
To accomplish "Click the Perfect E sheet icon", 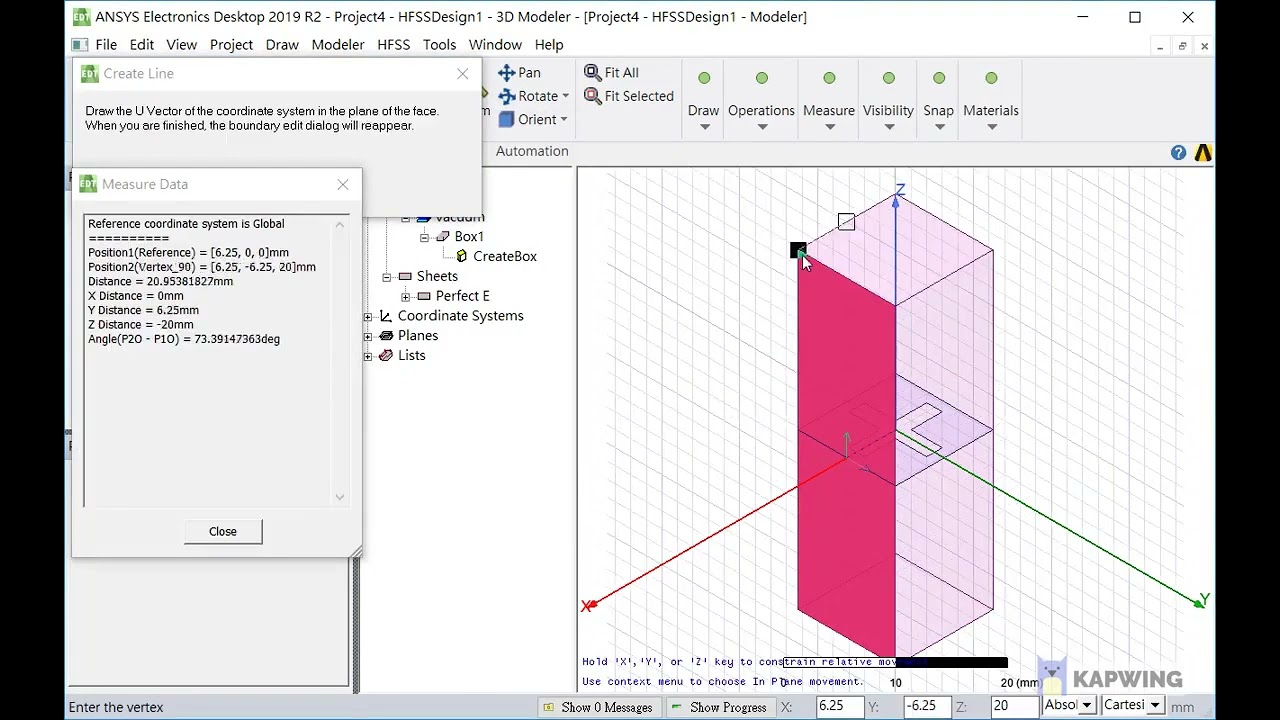I will 424,296.
